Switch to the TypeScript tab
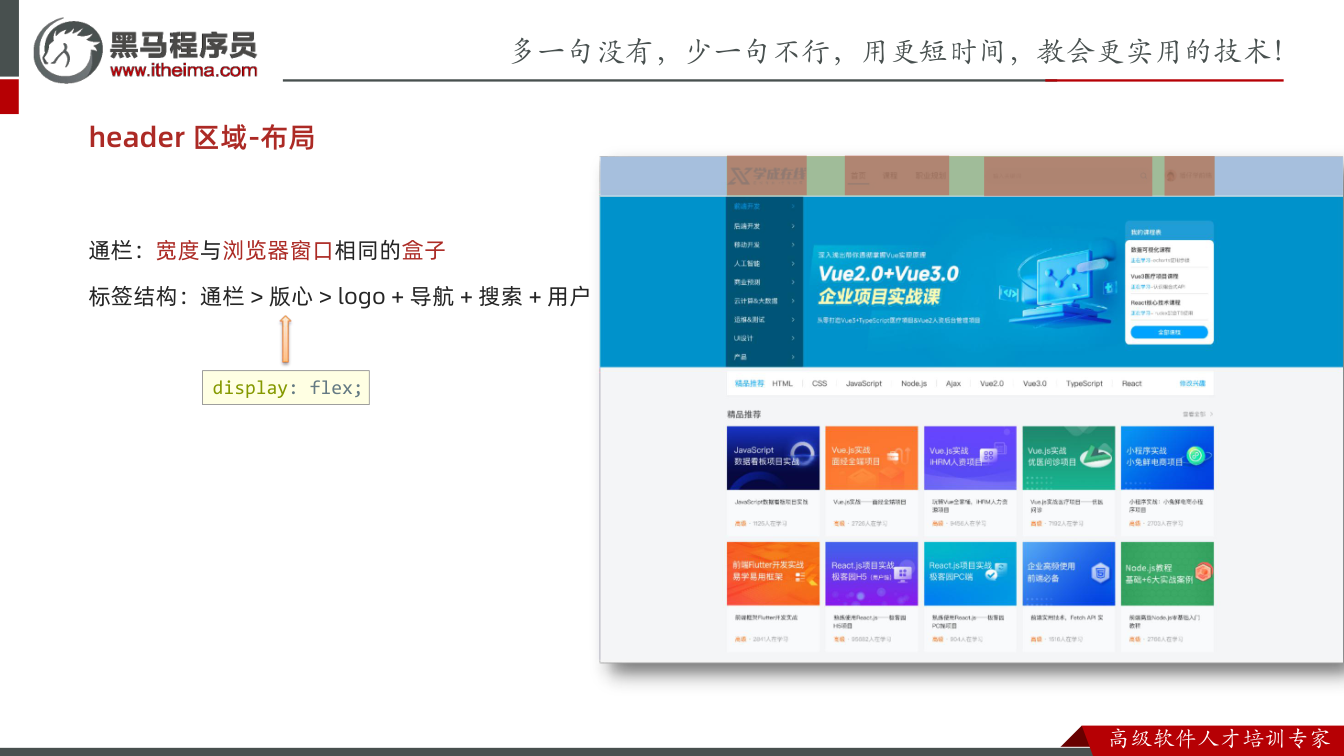The image size is (1344, 756). click(1084, 383)
